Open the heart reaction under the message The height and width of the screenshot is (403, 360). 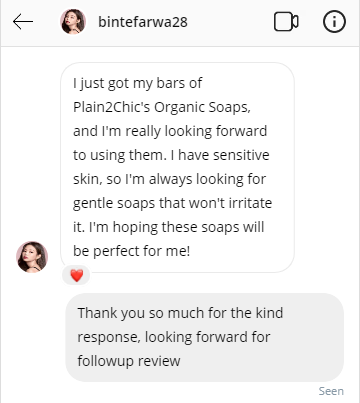point(76,275)
